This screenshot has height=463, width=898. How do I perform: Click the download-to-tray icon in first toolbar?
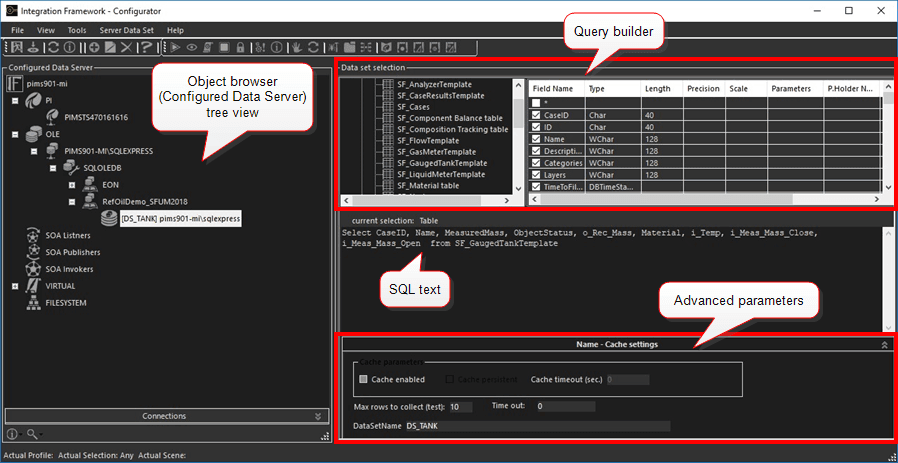tap(33, 48)
